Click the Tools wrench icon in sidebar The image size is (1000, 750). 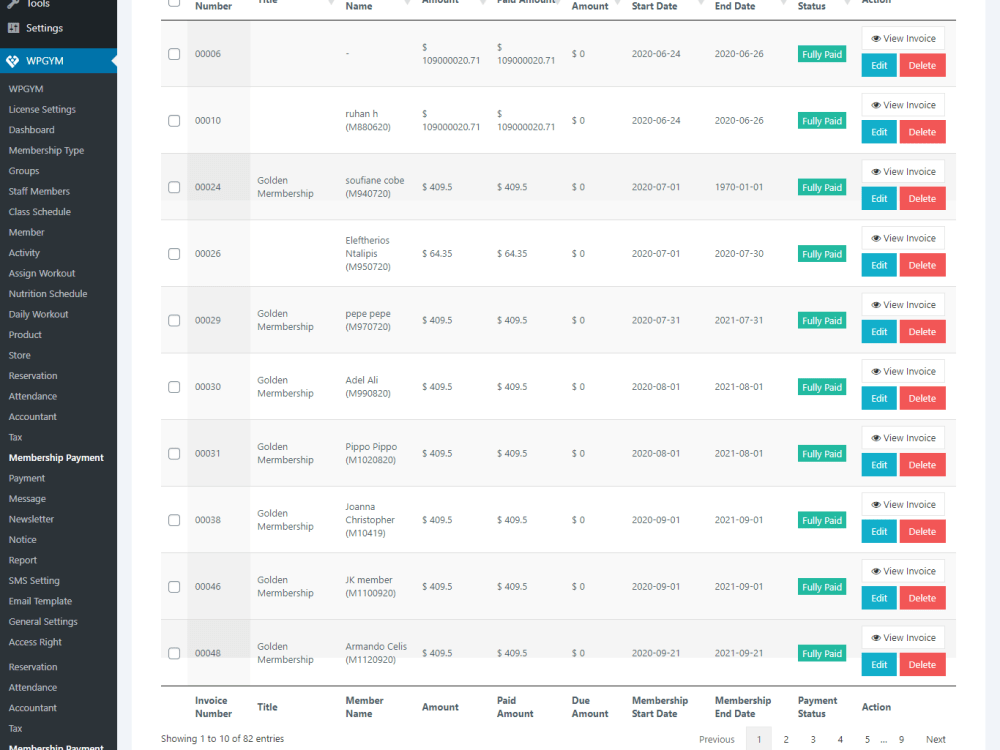coord(13,4)
